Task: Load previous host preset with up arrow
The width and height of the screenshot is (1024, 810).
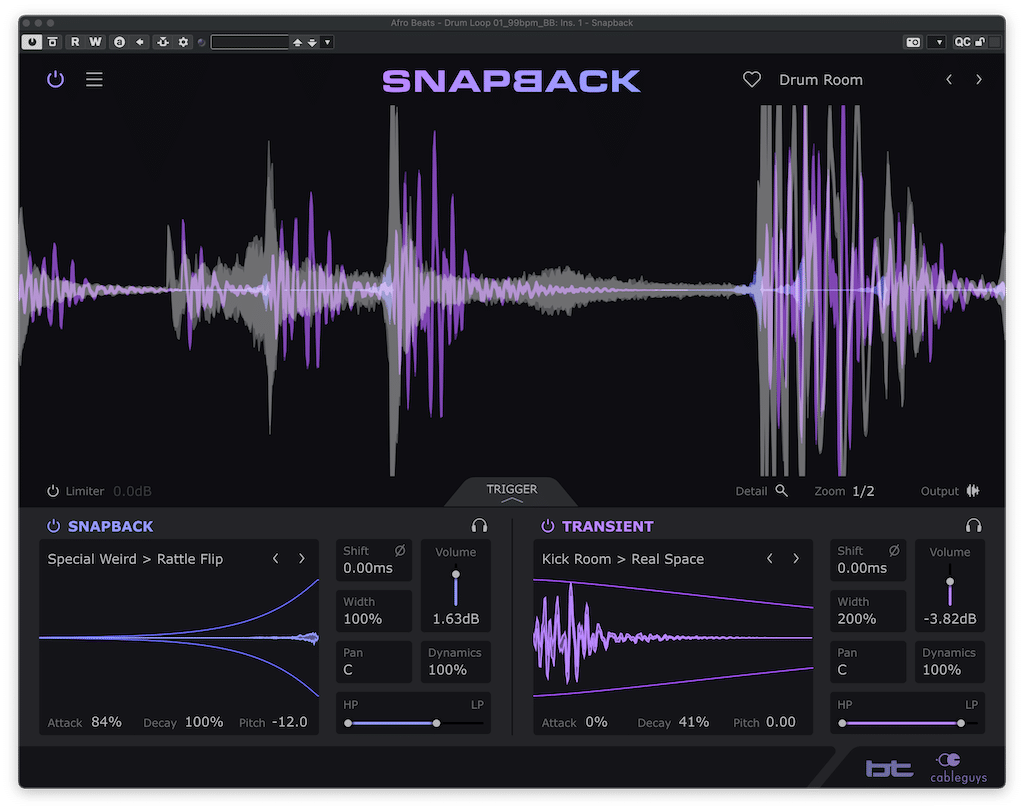Action: 297,42
